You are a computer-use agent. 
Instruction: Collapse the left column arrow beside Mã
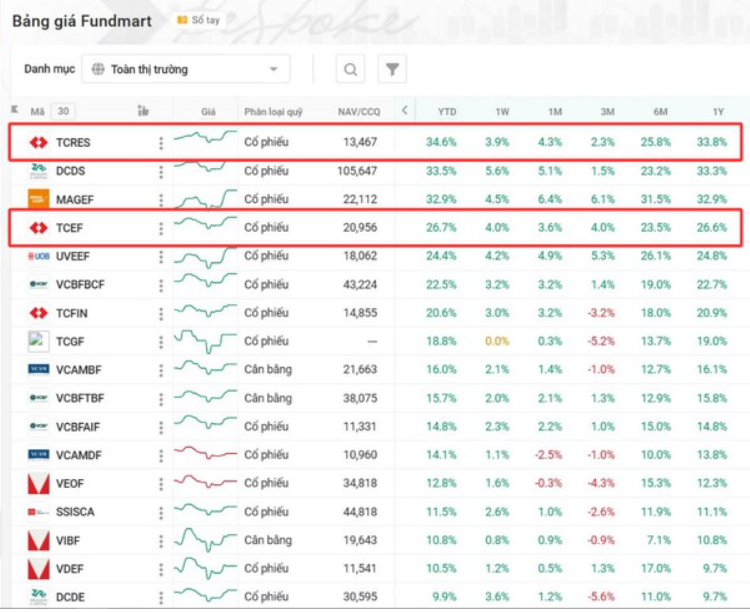[x=15, y=110]
